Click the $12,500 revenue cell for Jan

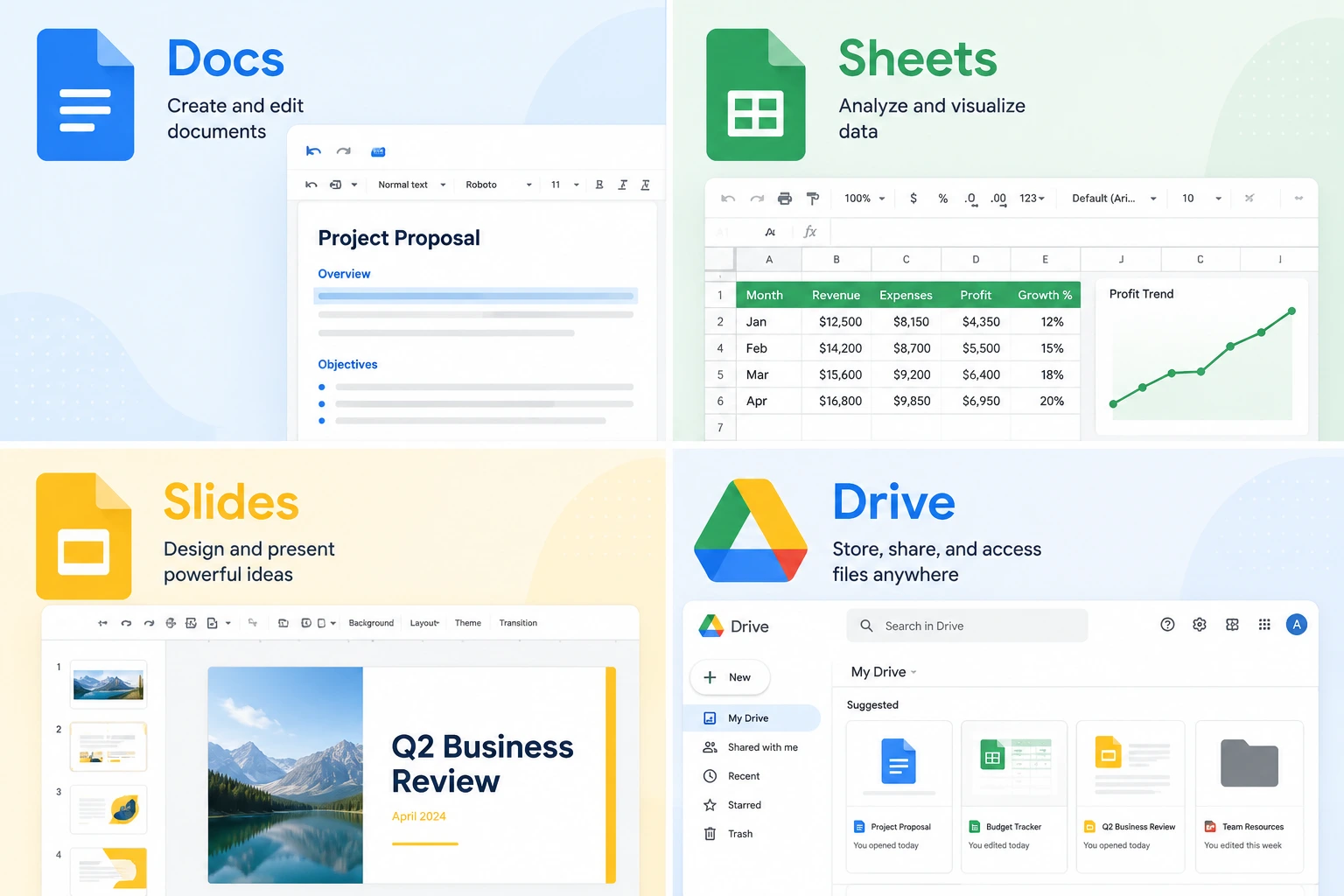836,322
